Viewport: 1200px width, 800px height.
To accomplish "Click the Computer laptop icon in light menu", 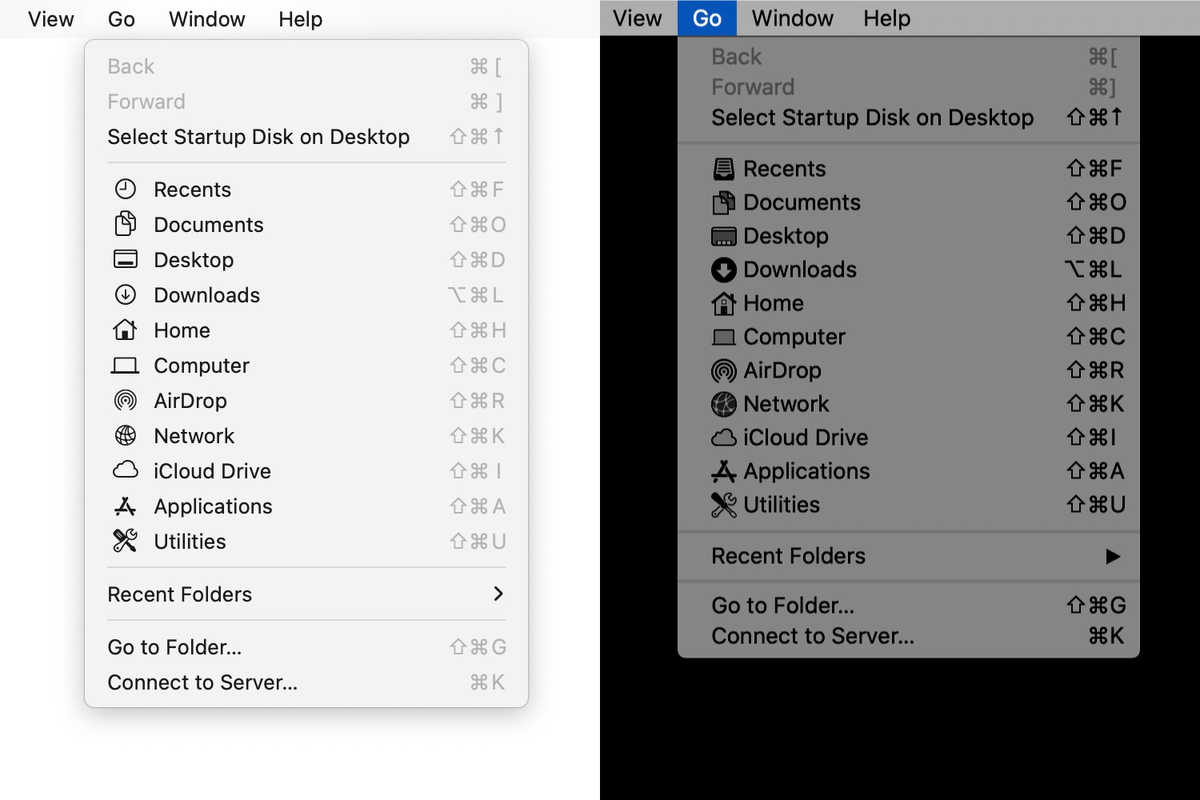I will tap(125, 366).
